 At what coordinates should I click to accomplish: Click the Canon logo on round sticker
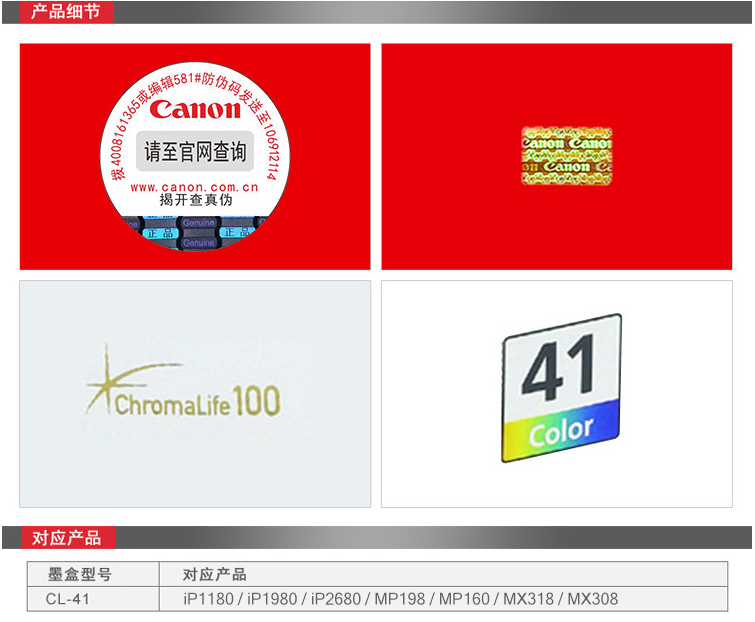click(196, 110)
